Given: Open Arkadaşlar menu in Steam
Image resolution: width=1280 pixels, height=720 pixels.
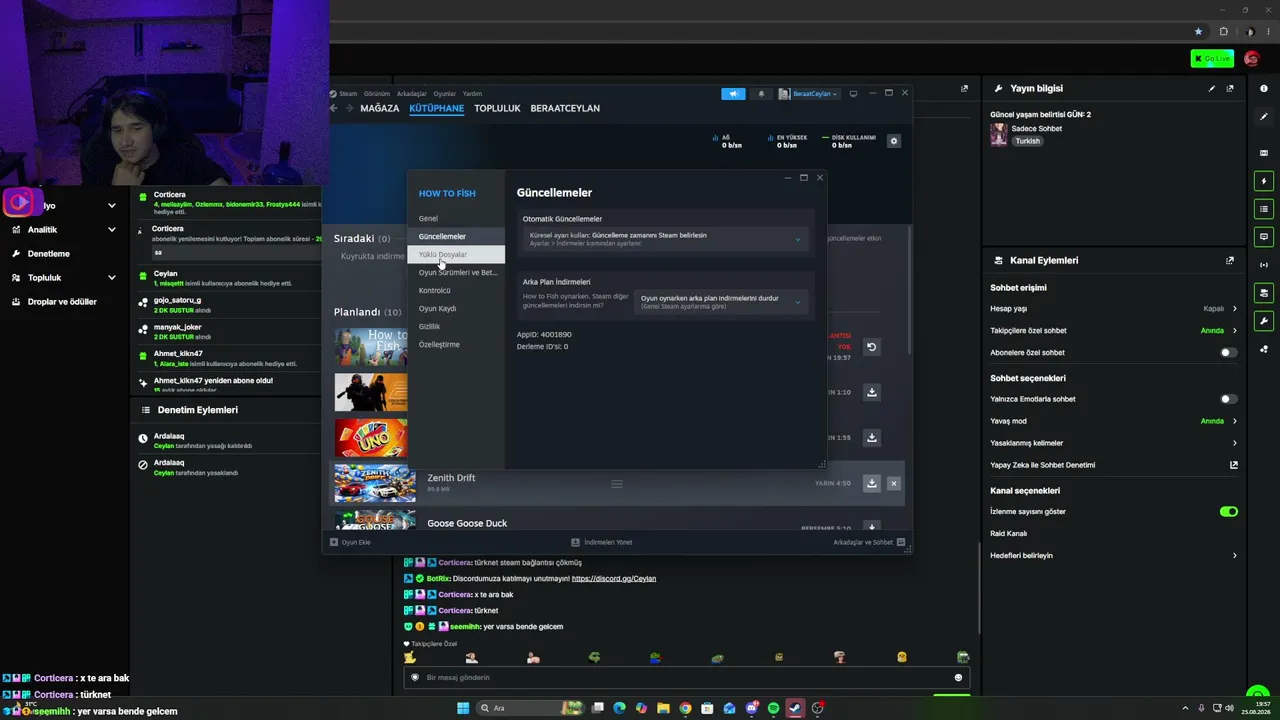Looking at the screenshot, I should pos(412,94).
